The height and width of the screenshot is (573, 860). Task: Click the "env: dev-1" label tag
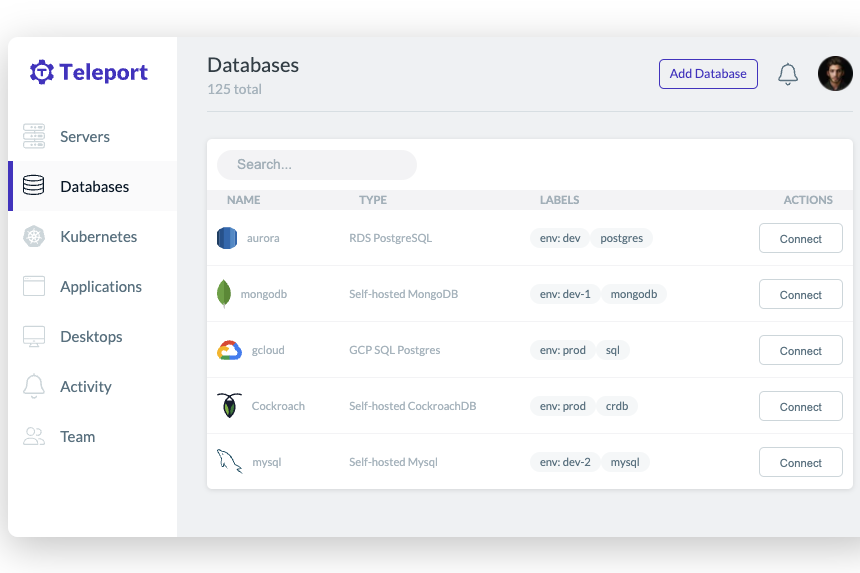click(565, 294)
